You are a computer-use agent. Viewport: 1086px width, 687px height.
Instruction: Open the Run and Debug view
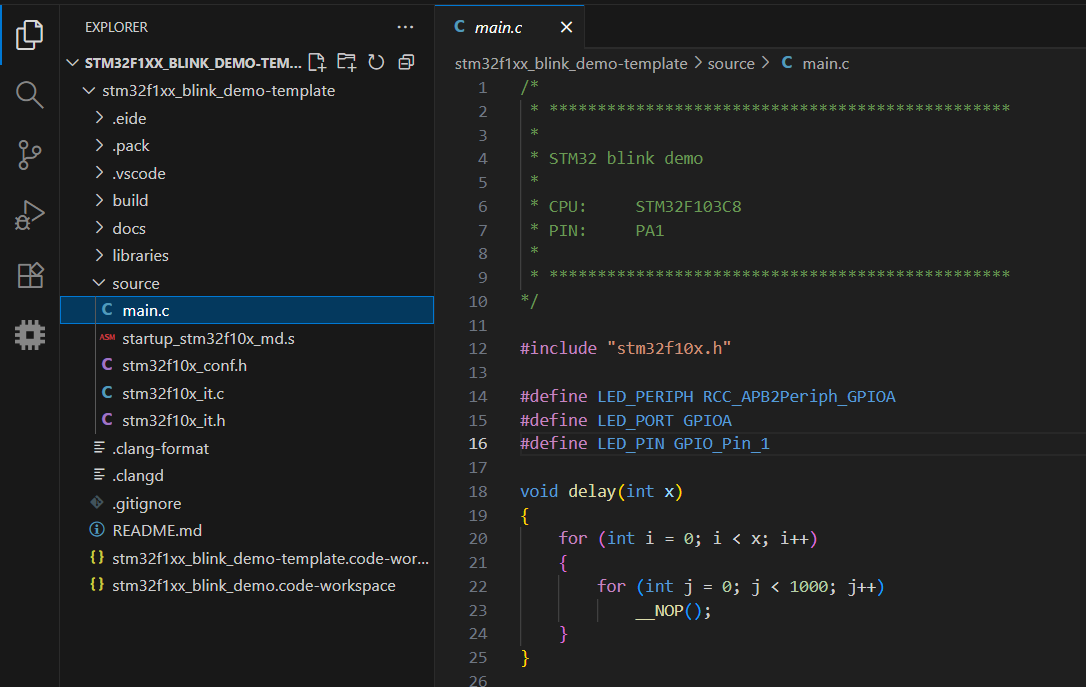pos(29,215)
